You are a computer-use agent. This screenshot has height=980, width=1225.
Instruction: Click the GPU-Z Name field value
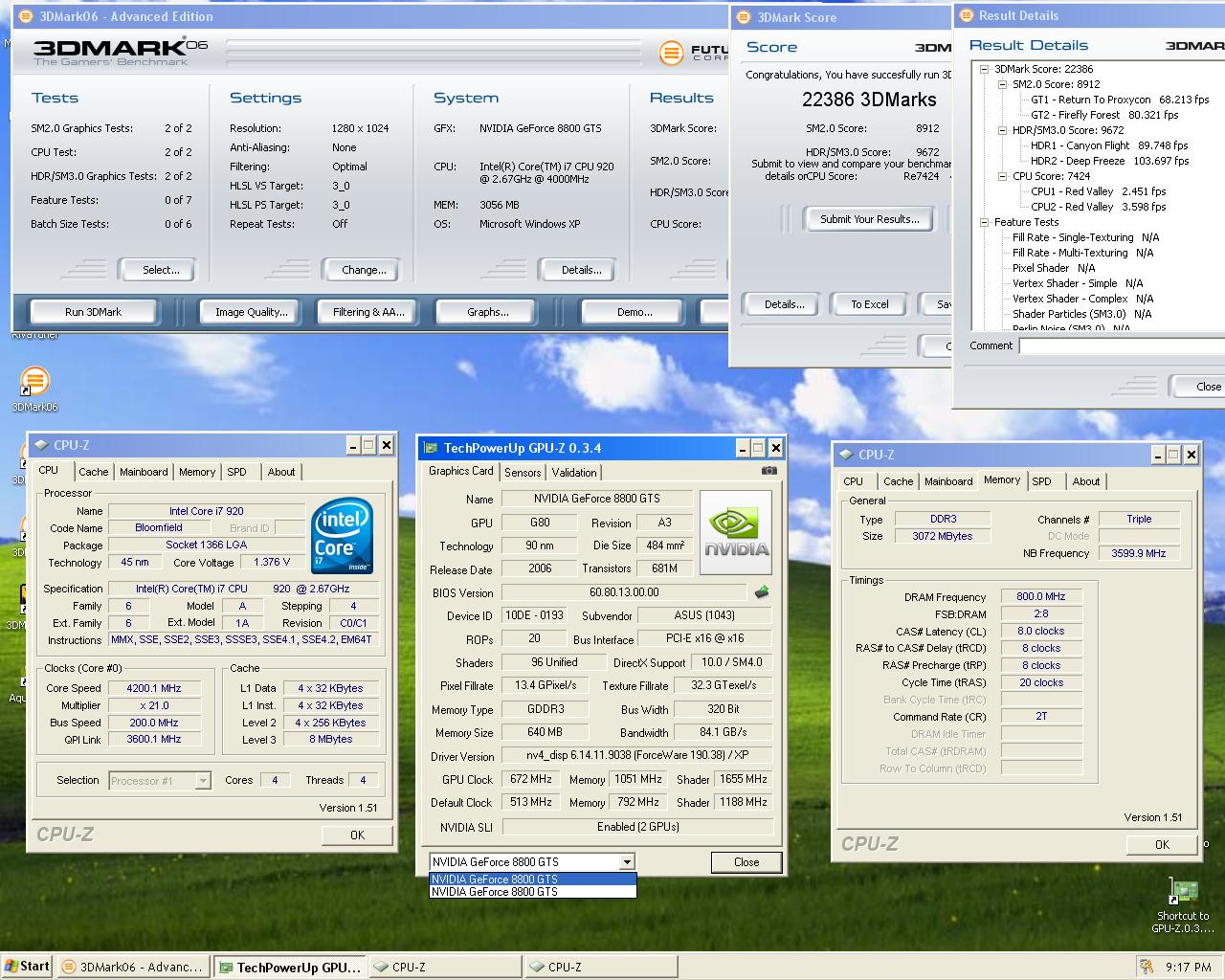(x=596, y=499)
